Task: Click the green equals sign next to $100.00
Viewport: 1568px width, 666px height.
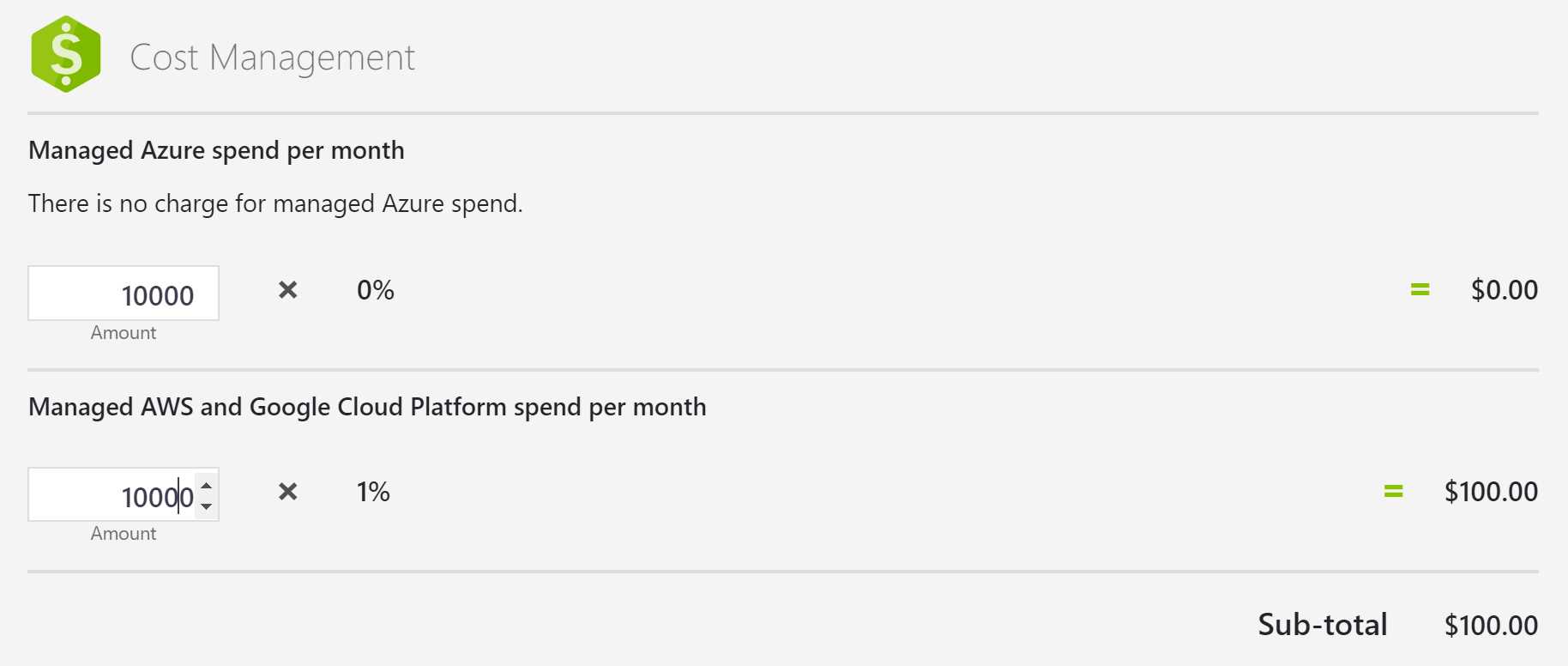Action: coord(1393,491)
